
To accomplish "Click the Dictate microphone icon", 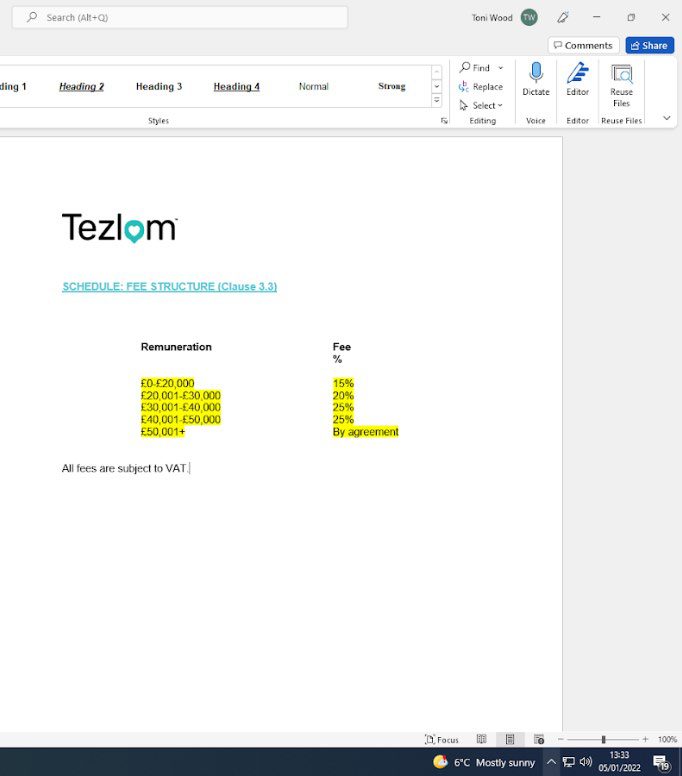I will pos(535,74).
